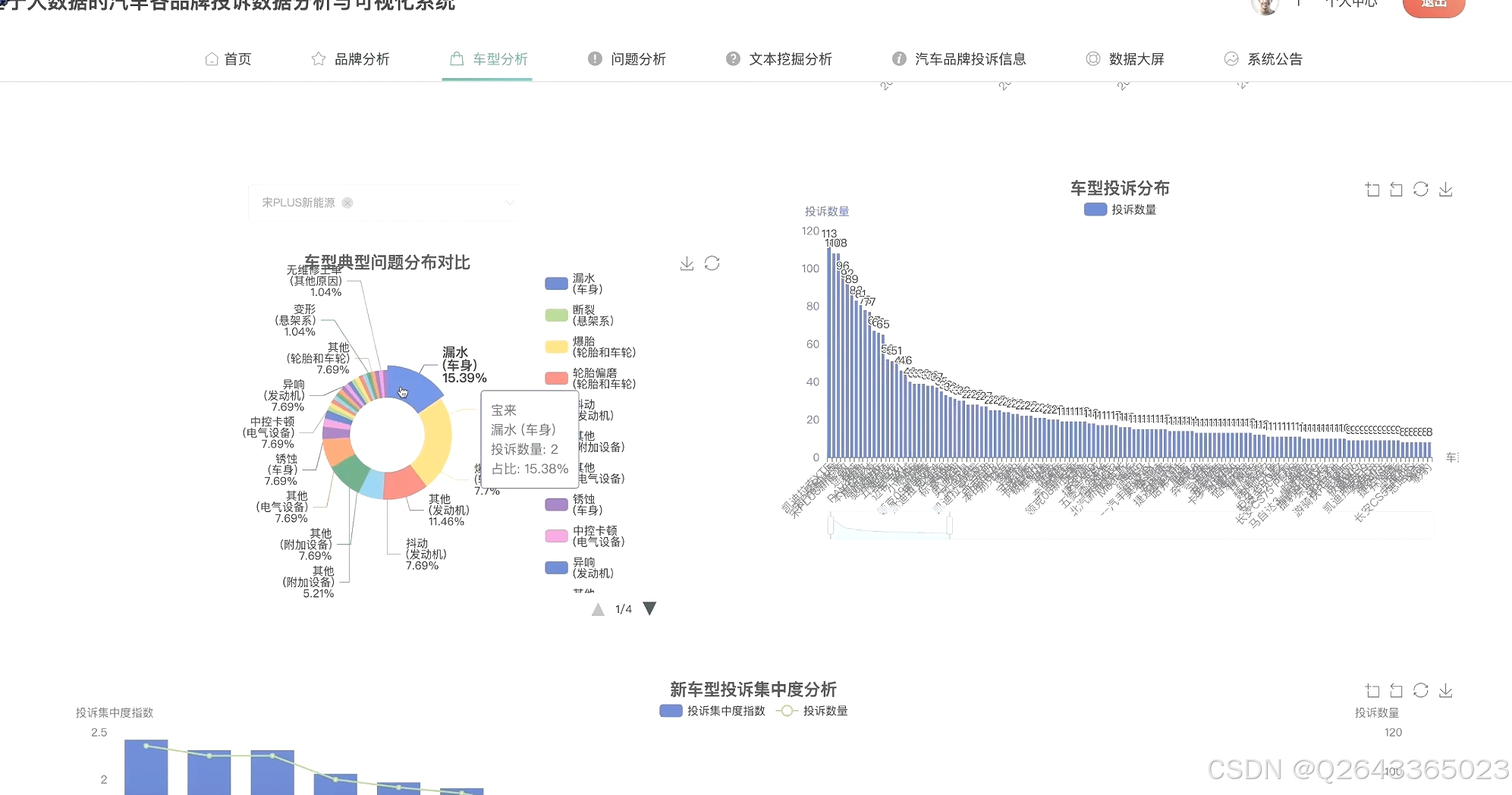Toggle 投诉数量 line legend in bottom chart
Screen dimensions: 1512x795
[x=812, y=711]
